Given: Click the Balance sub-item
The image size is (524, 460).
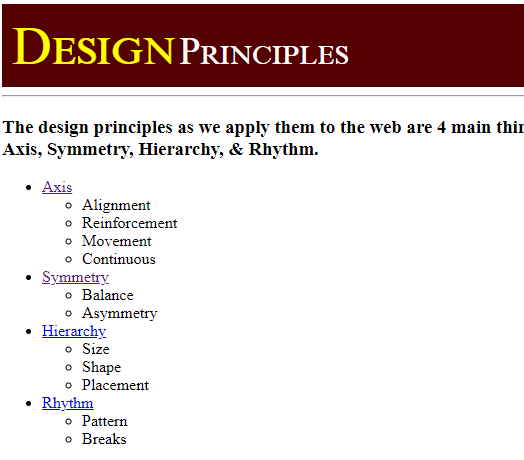Looking at the screenshot, I should (108, 295).
